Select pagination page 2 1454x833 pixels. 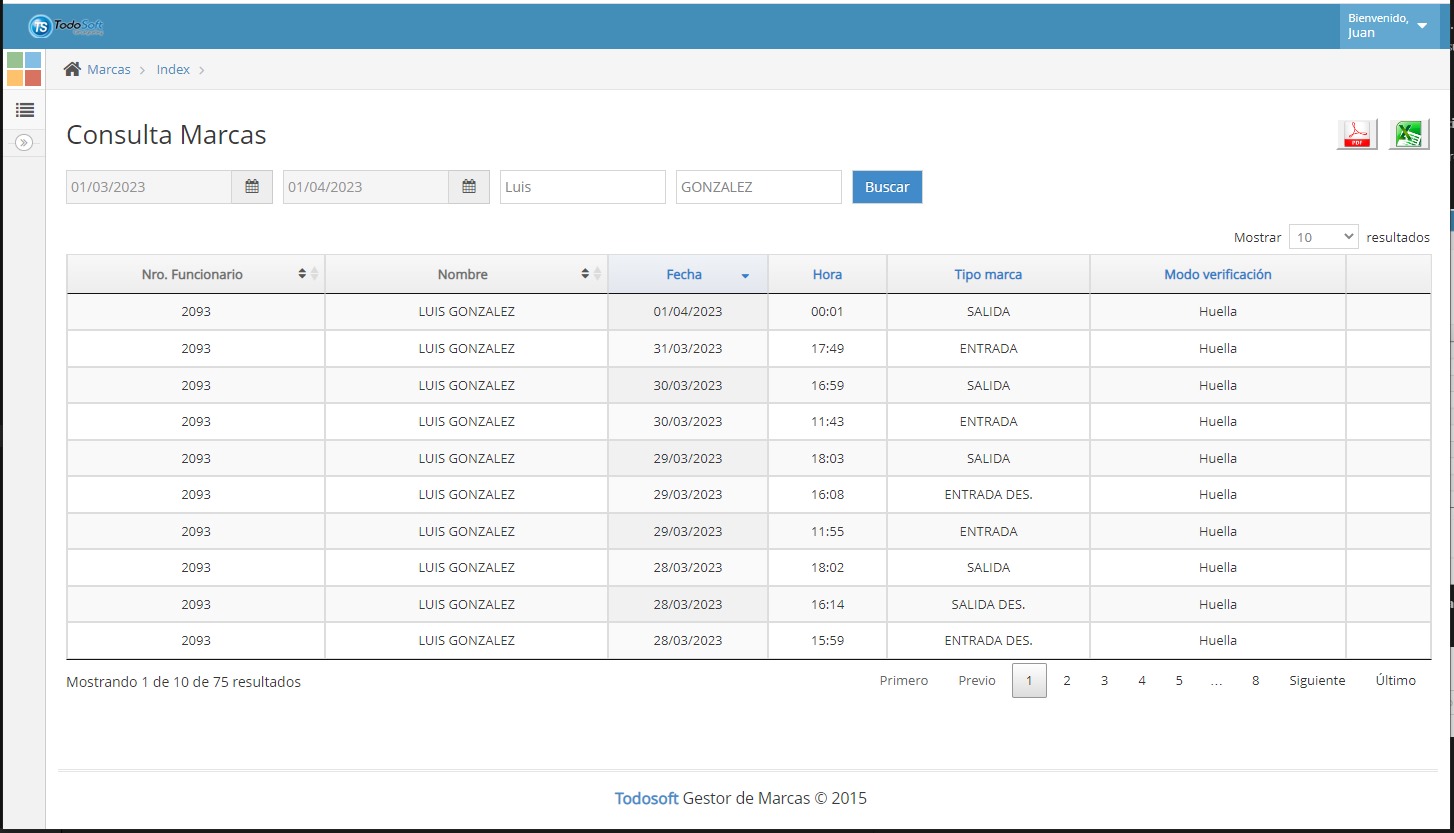(x=1067, y=681)
